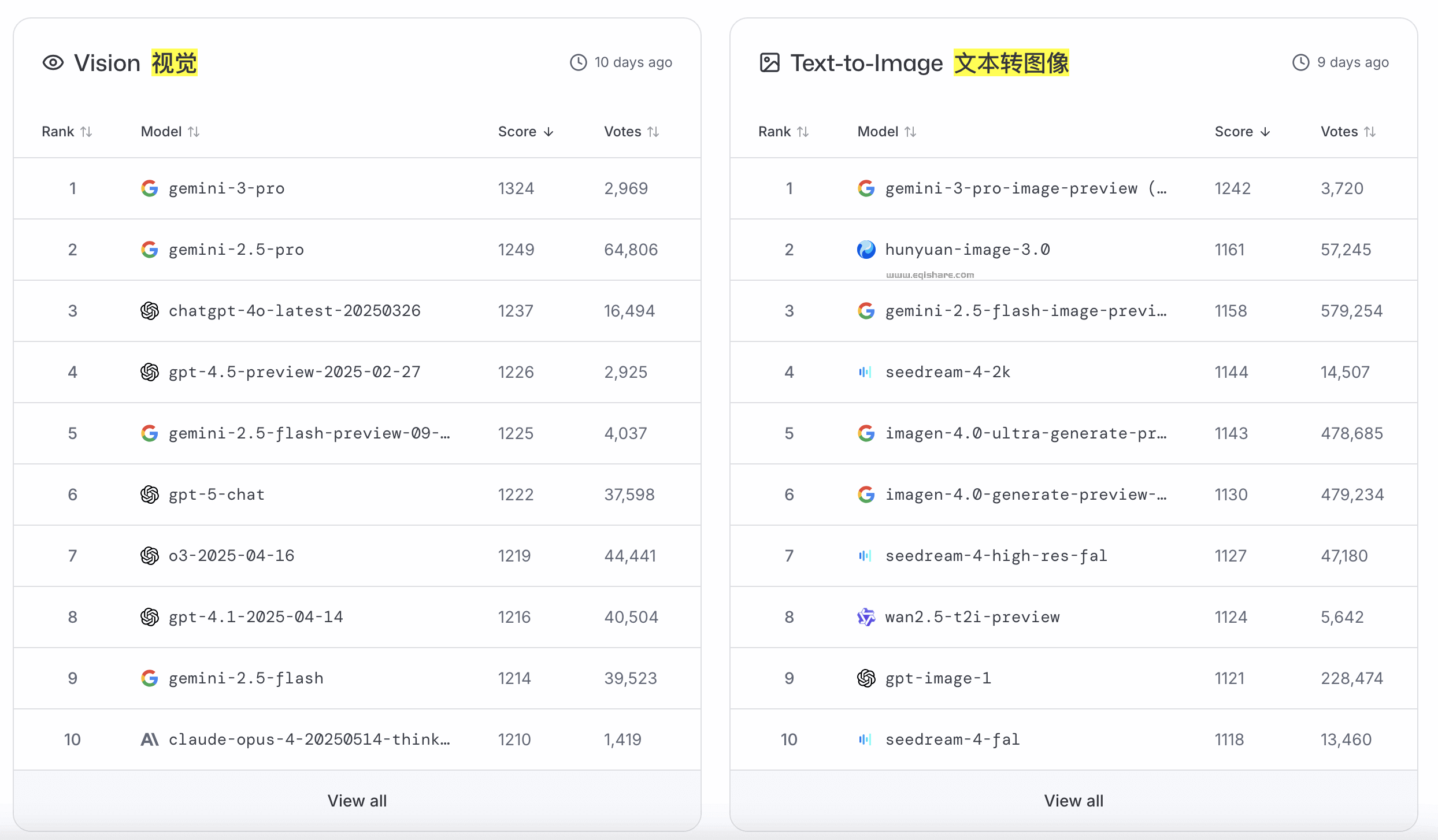Click the ByteDance logo beside seedream-4-2k

(x=865, y=372)
